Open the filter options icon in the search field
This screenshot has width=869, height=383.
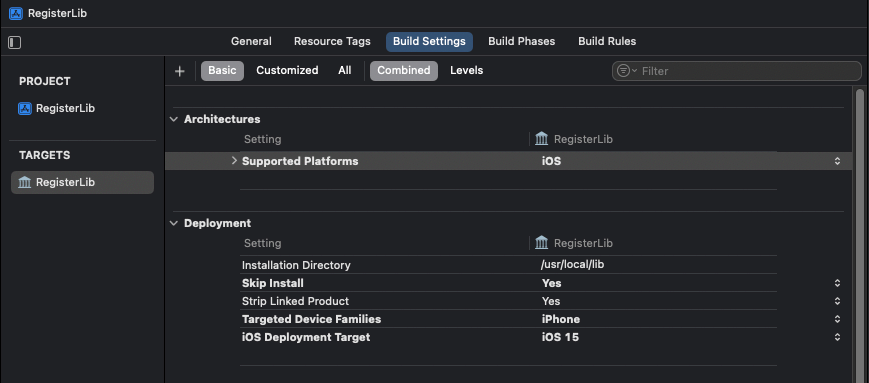pyautogui.click(x=626, y=71)
